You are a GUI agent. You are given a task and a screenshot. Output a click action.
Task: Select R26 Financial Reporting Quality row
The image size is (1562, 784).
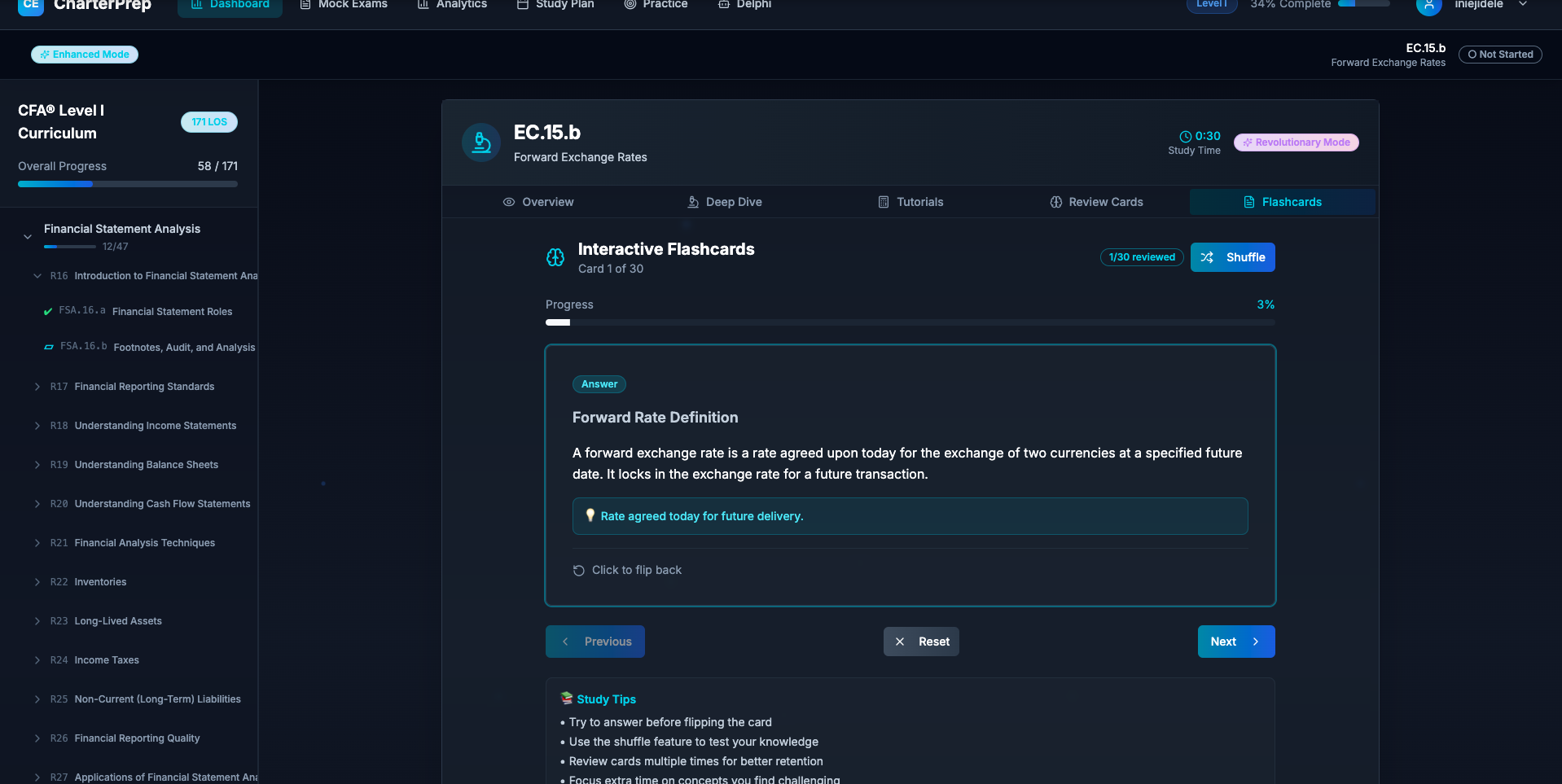tap(129, 738)
